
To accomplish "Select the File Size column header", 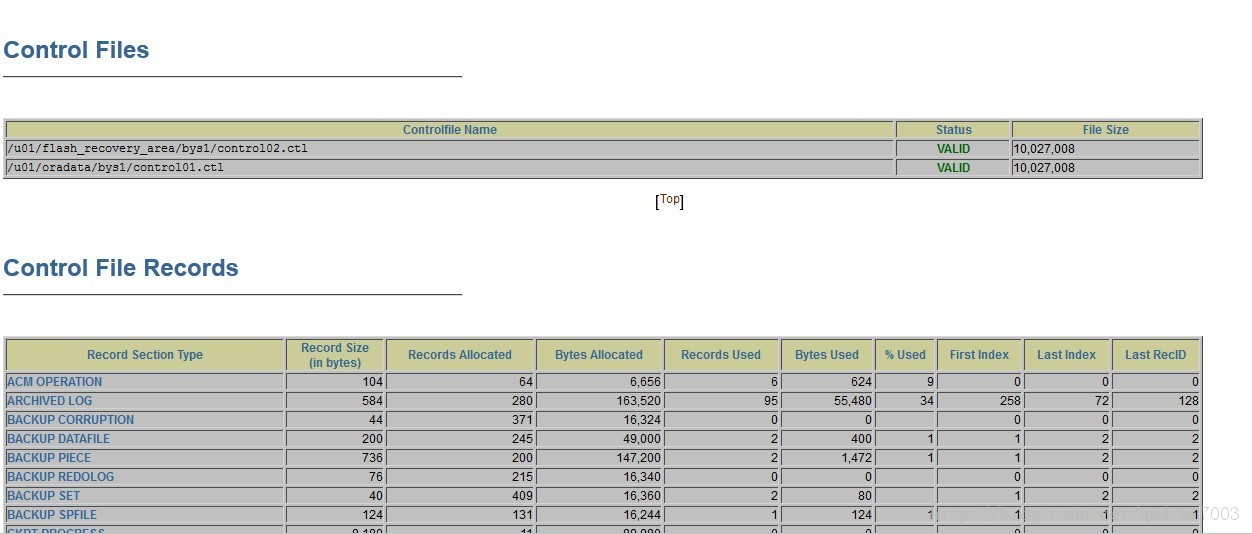I will 1106,130.
